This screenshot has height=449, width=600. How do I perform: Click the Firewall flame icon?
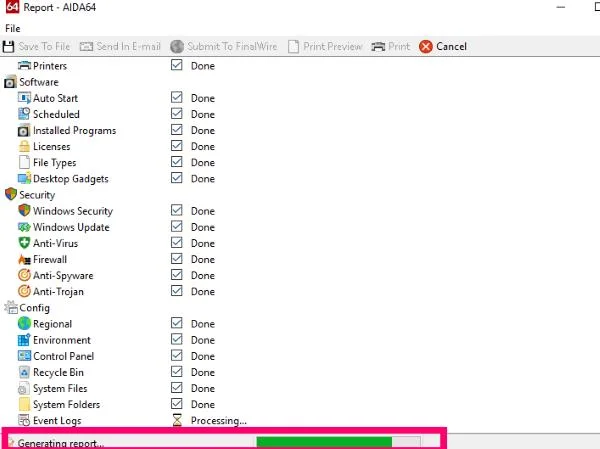(x=24, y=259)
